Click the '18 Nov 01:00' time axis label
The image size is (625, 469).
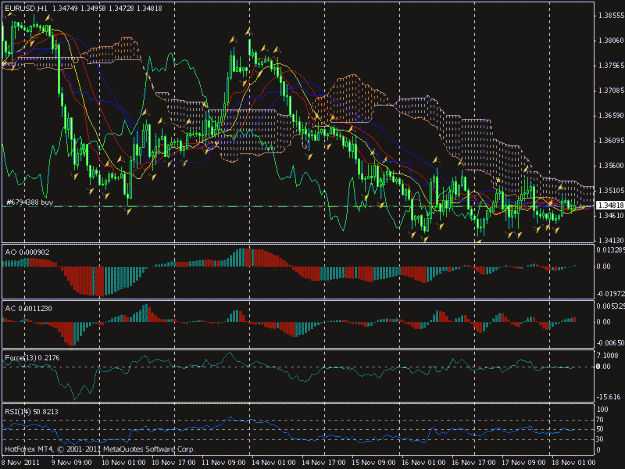(x=573, y=463)
